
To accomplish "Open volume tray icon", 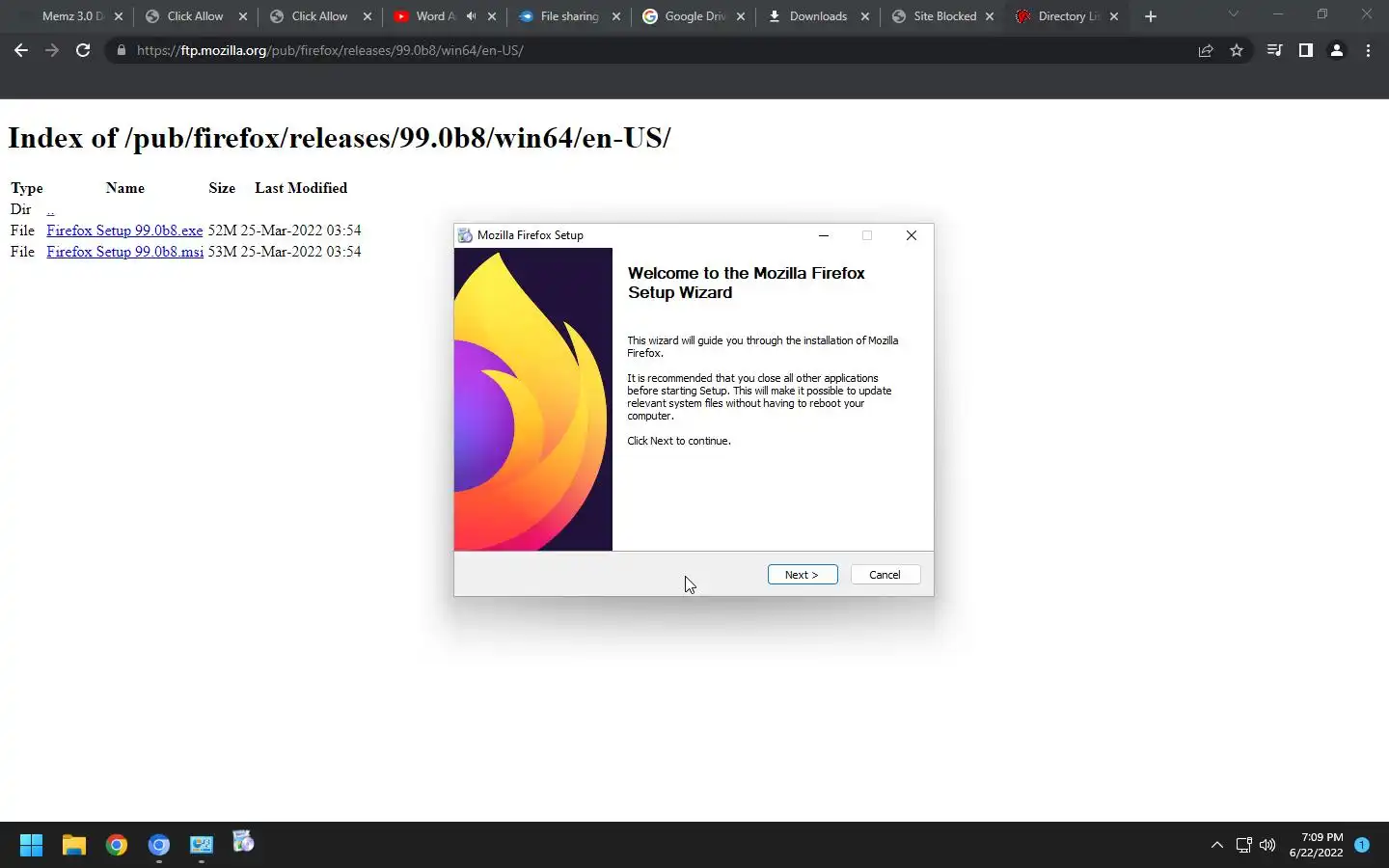I will 1267,845.
